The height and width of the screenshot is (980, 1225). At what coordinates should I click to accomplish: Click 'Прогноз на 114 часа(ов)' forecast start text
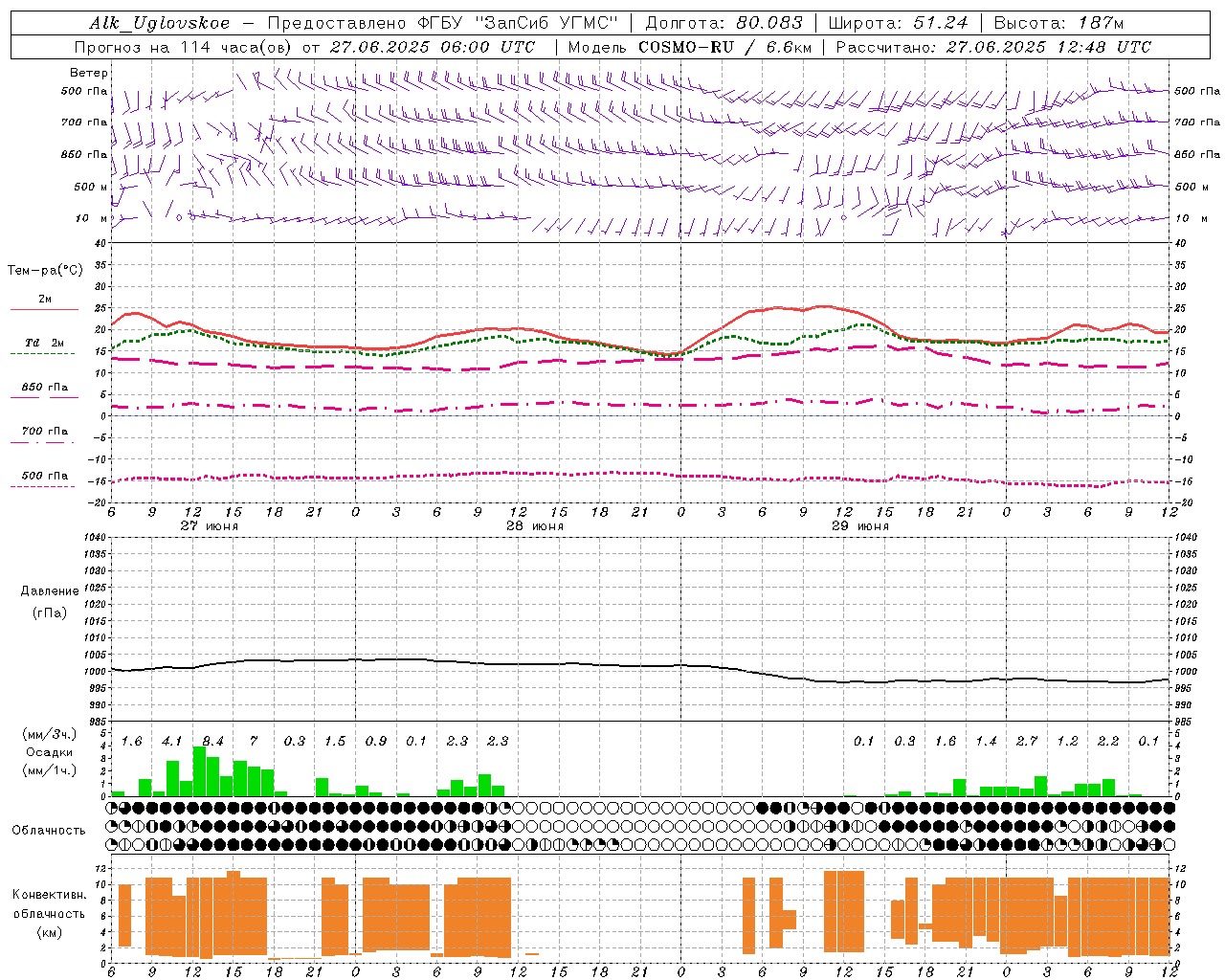[184, 47]
